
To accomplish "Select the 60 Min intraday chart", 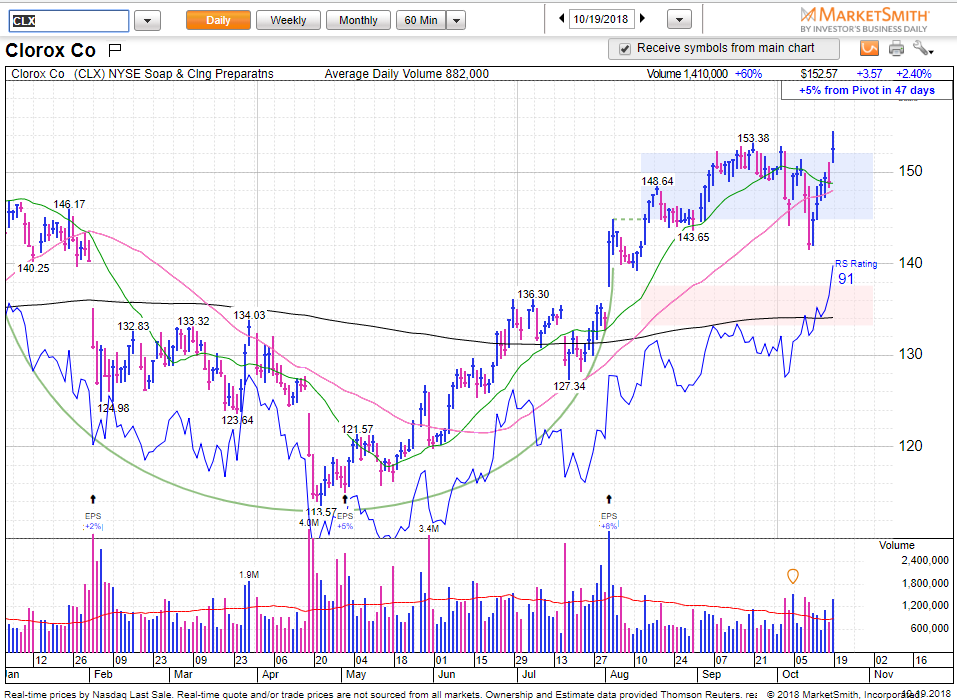I will click(x=421, y=20).
